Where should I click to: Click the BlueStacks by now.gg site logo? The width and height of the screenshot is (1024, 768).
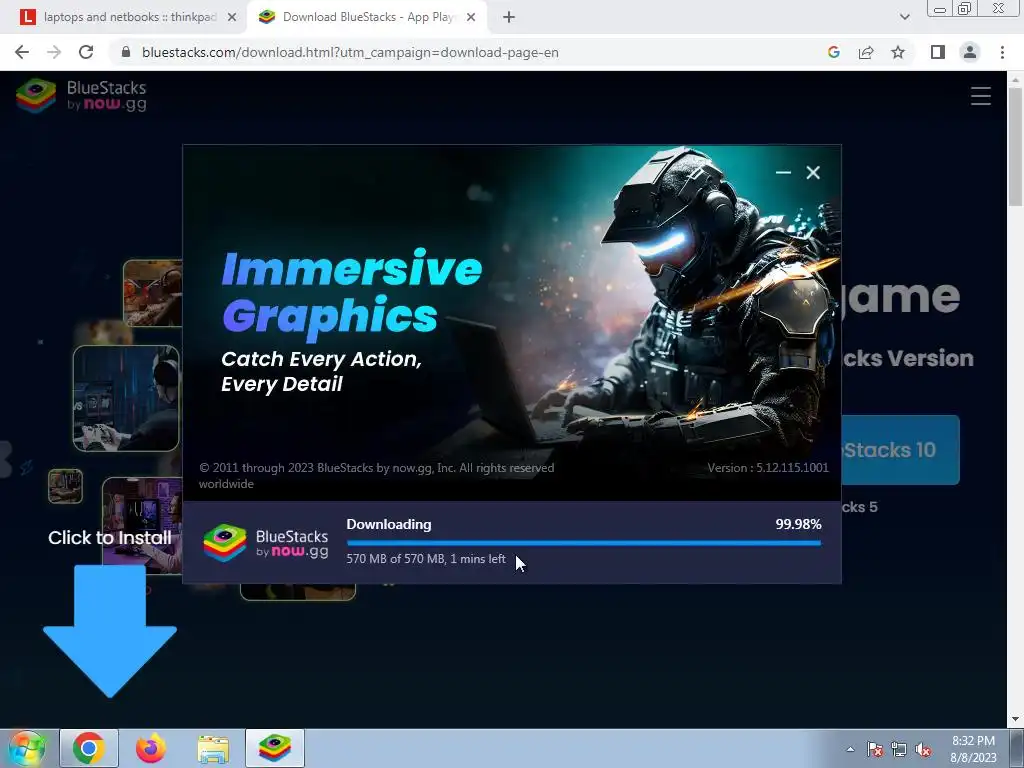click(x=82, y=95)
